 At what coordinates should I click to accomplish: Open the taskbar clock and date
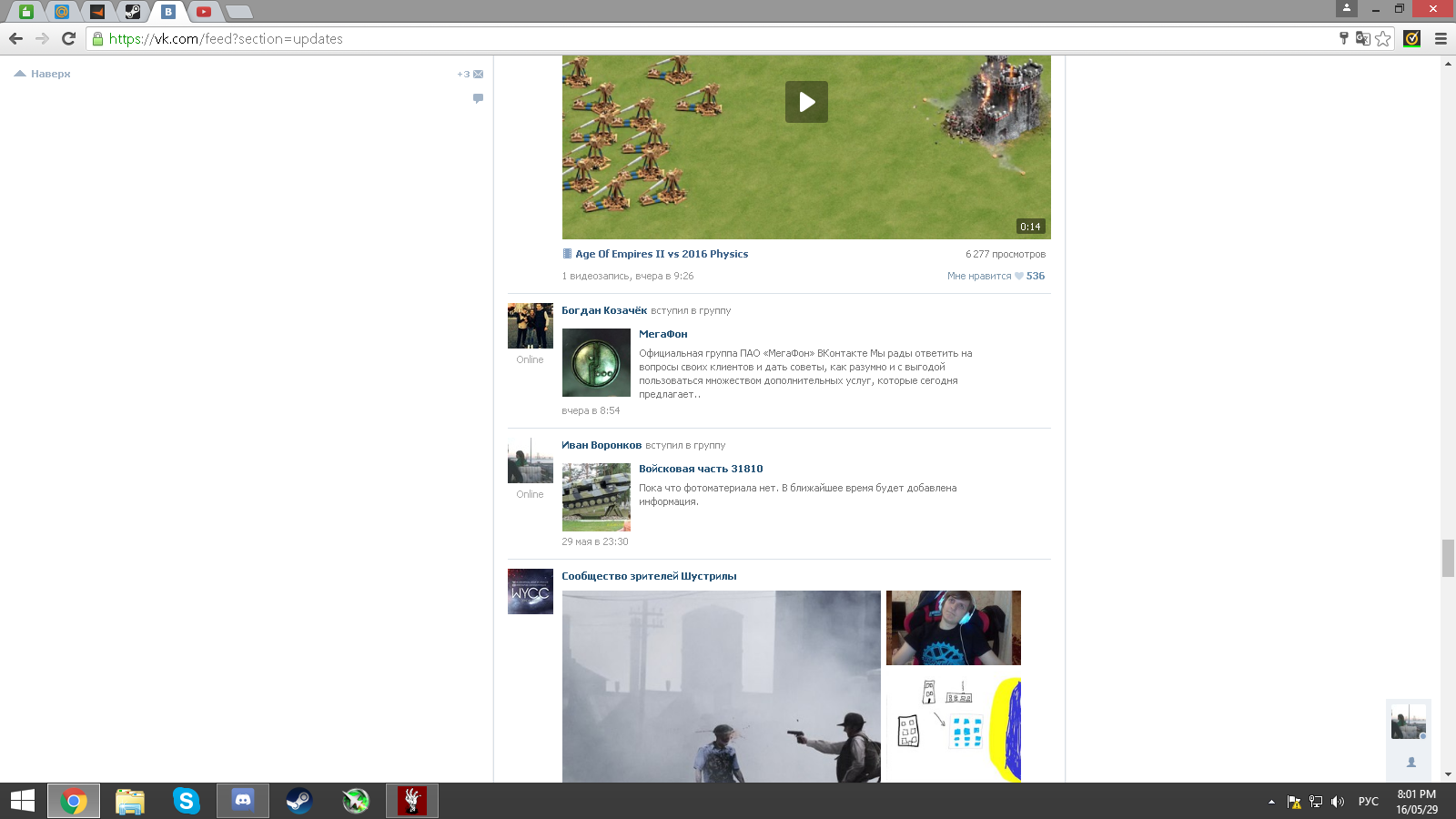tap(1417, 802)
